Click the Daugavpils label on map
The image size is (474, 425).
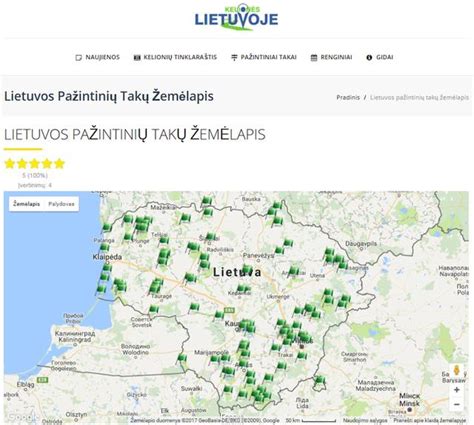361,244
